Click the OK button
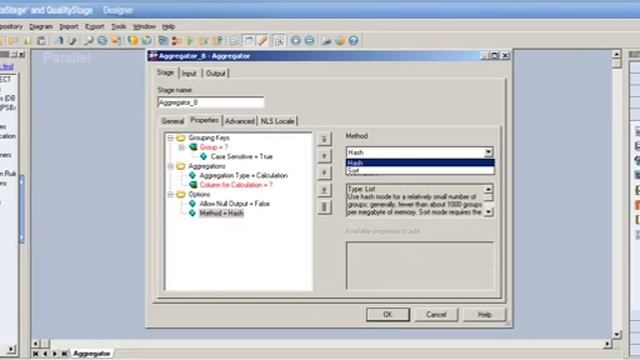Screen dimensions: 640x360 [x=388, y=314]
